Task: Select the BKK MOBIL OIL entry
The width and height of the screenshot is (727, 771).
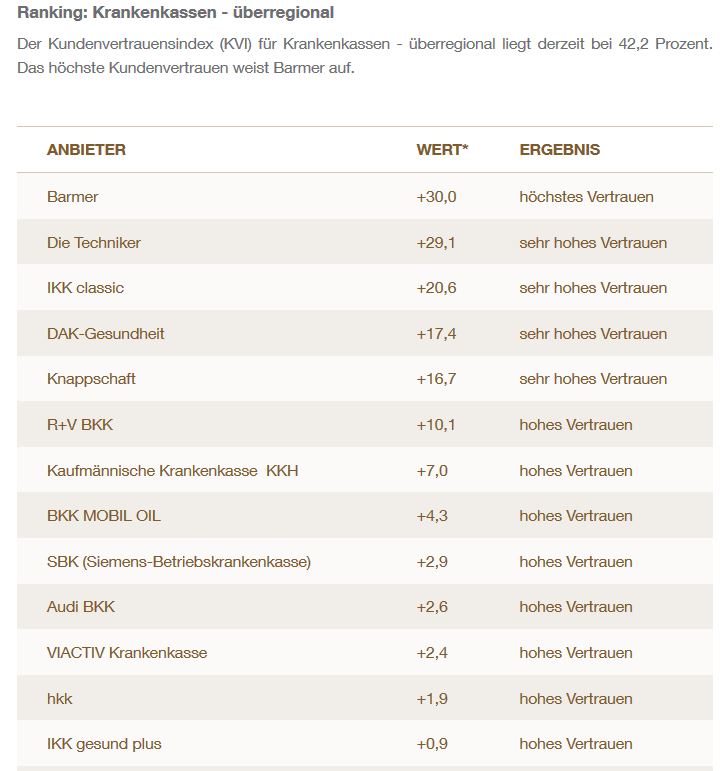Action: point(103,516)
